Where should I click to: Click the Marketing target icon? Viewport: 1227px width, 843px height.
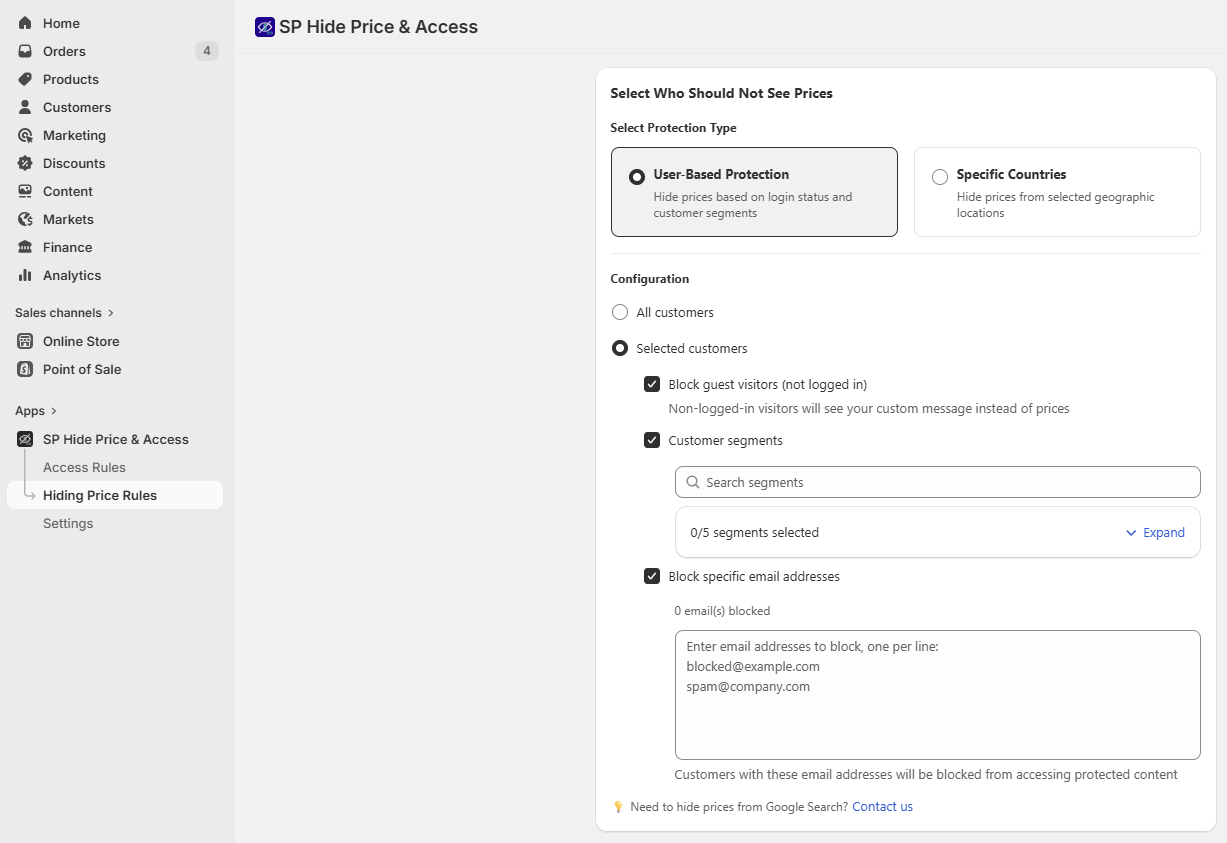(25, 135)
